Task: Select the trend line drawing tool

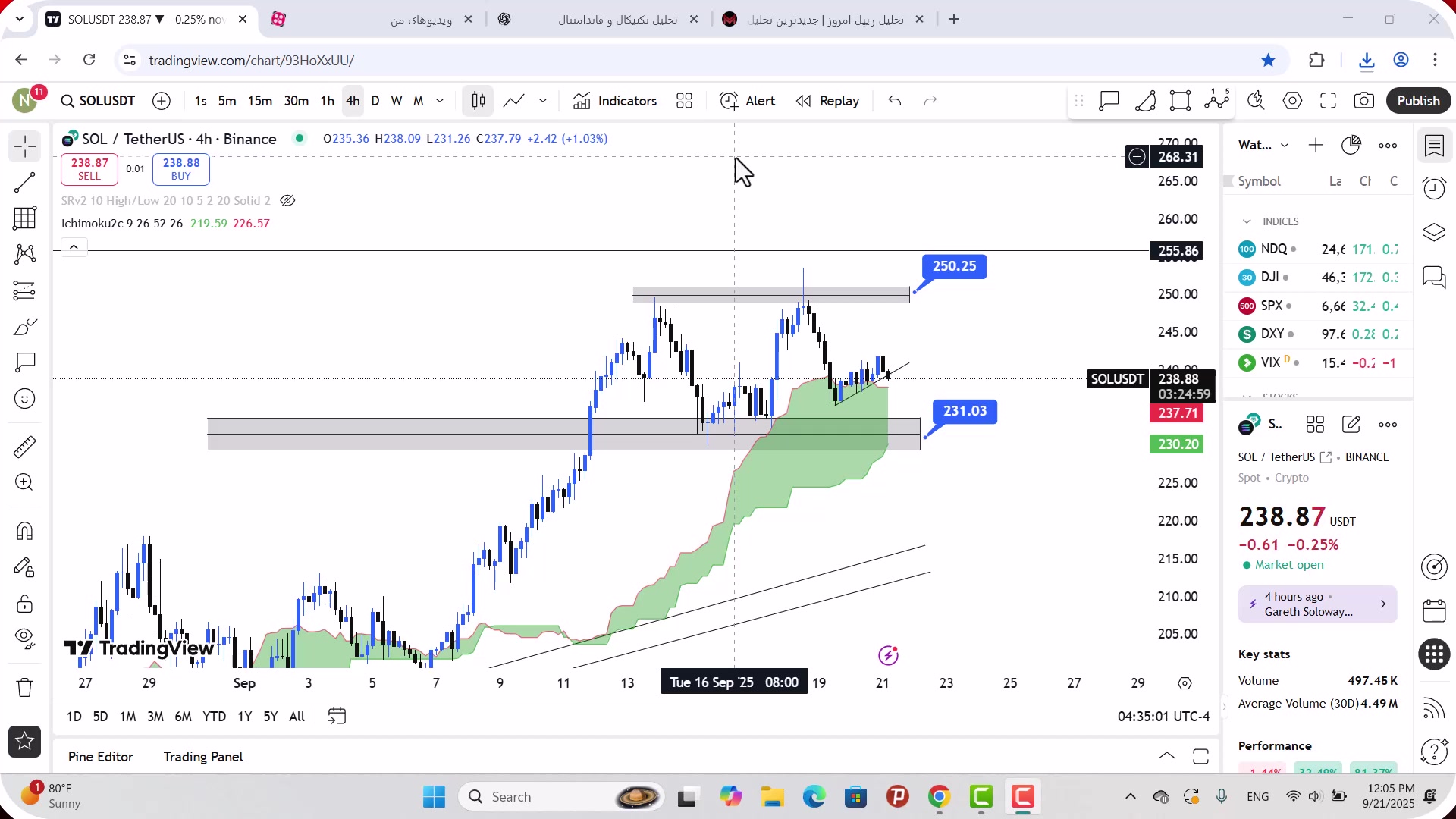Action: click(x=25, y=182)
